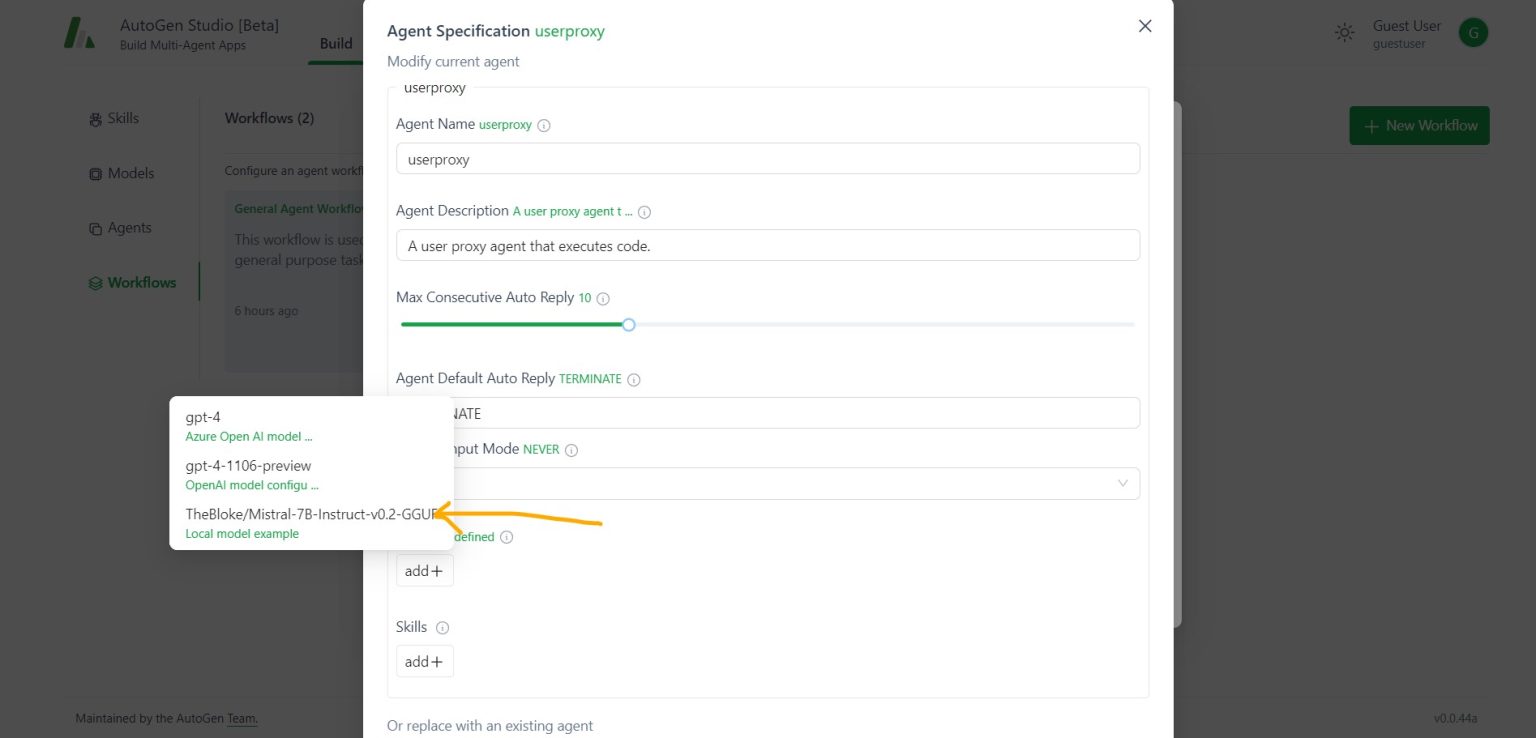Click the info icon beside Agent Default Auto Reply
Viewport: 1536px width, 738px height.
tap(634, 379)
